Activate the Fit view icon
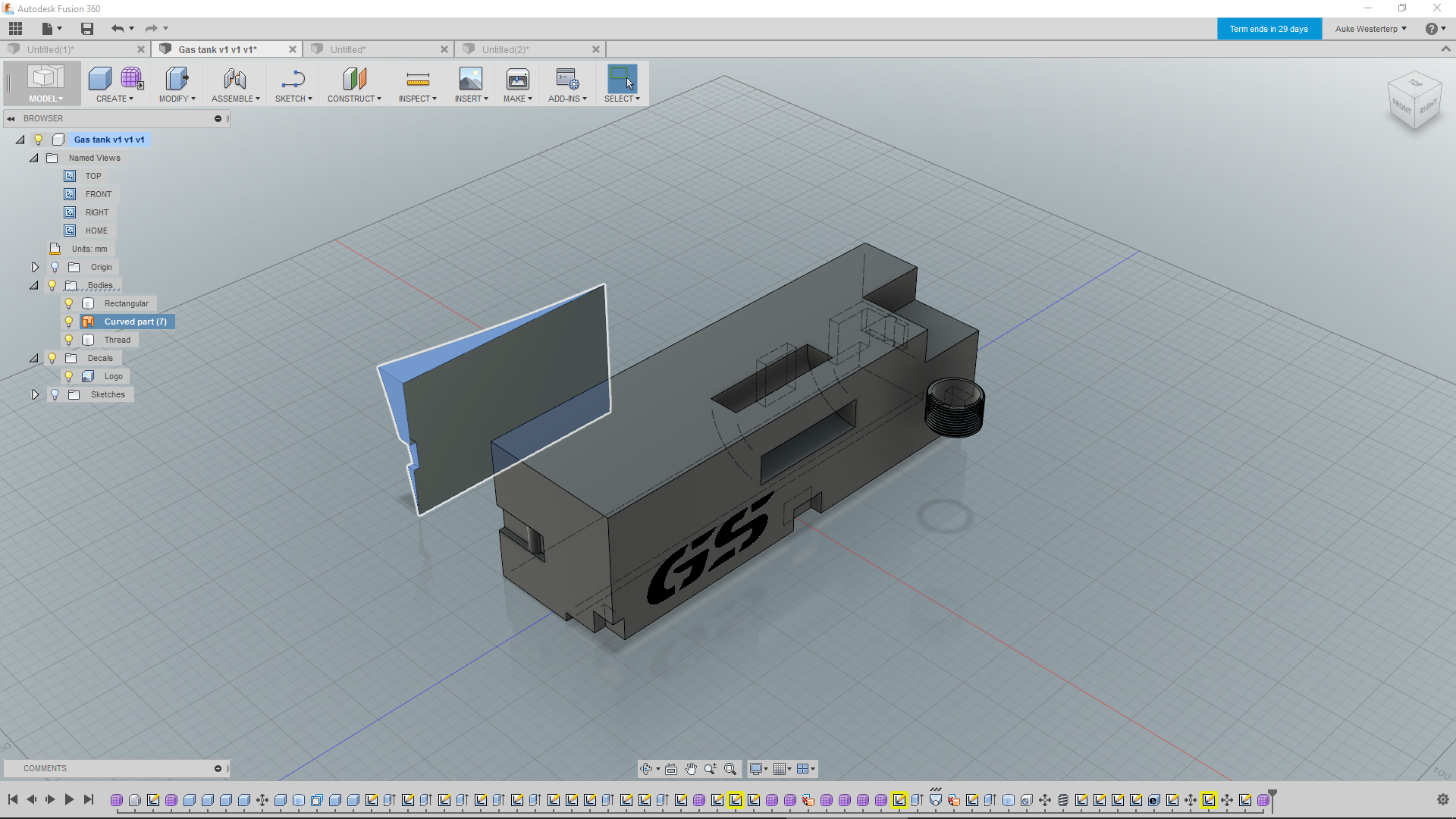The image size is (1456, 819). (671, 768)
